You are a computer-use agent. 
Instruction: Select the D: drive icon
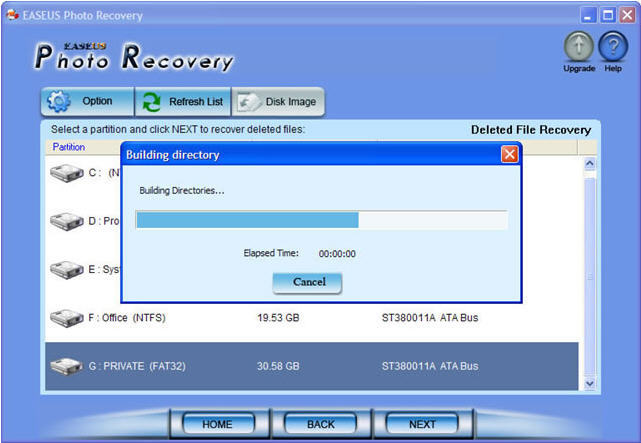pyautogui.click(x=66, y=221)
